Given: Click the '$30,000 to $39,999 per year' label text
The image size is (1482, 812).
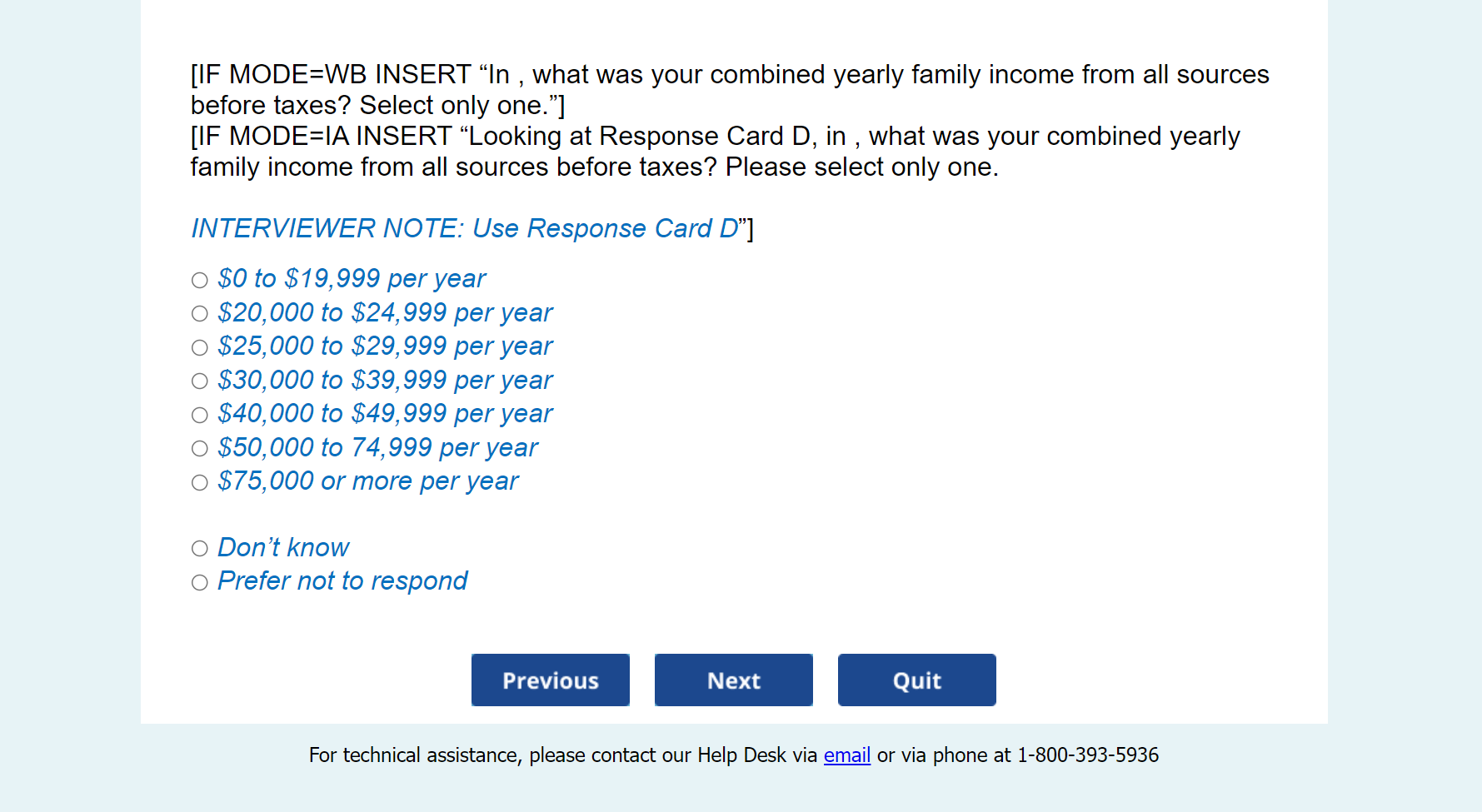Looking at the screenshot, I should 385,381.
